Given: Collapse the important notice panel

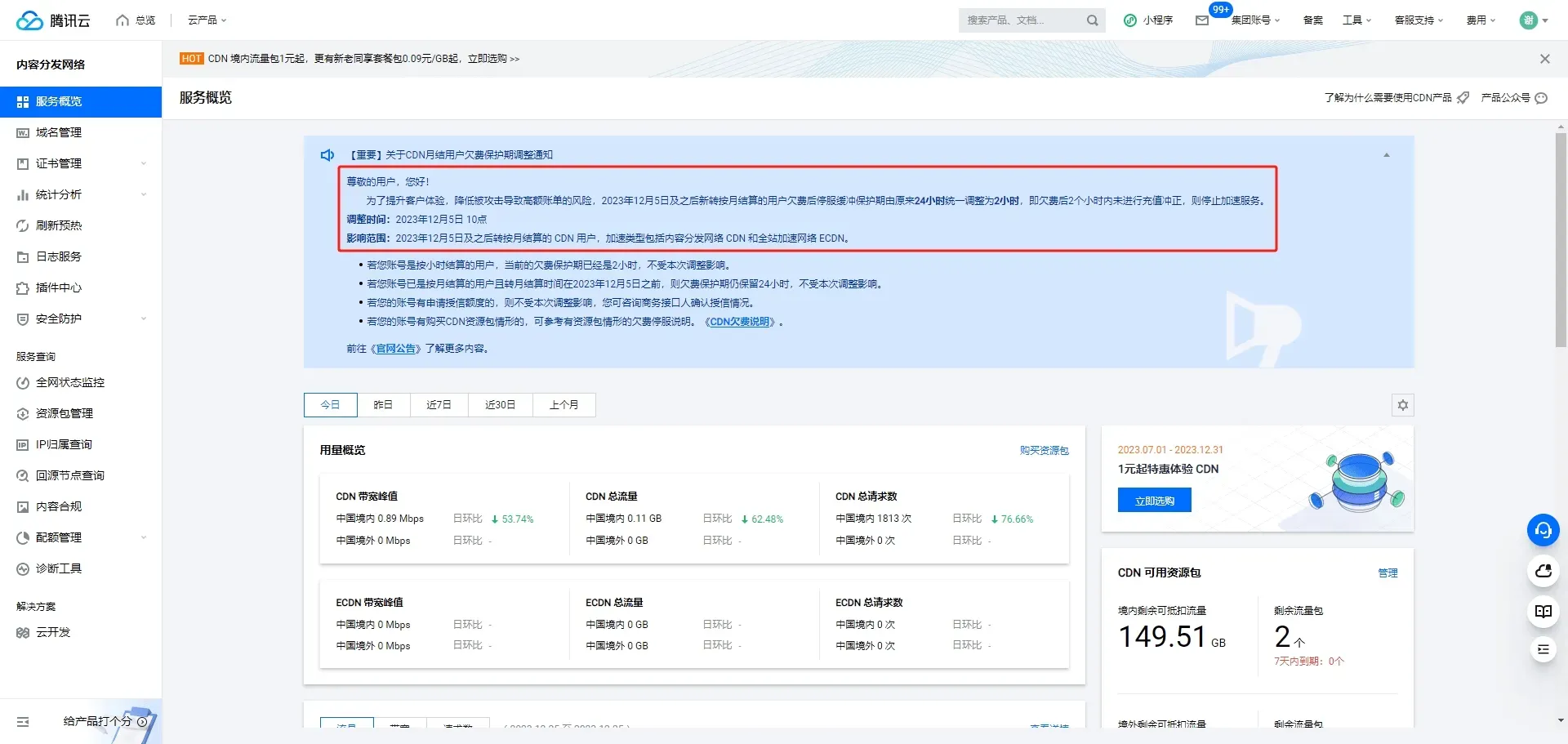Looking at the screenshot, I should (1386, 155).
